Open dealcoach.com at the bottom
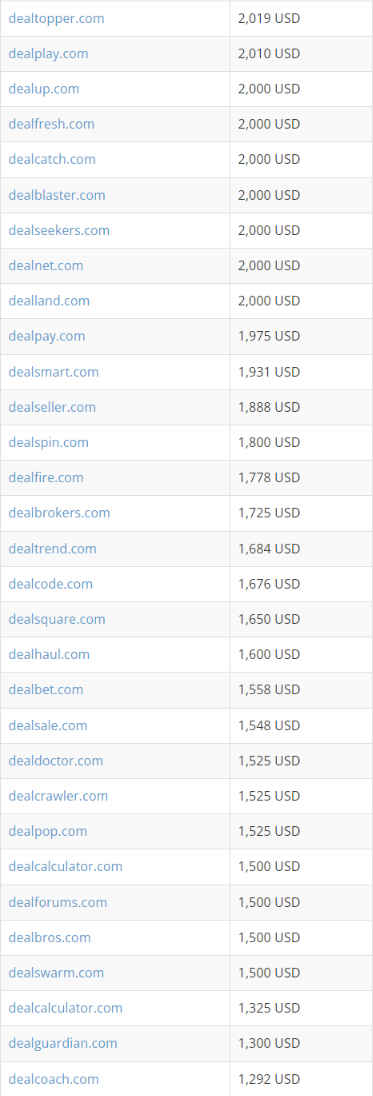The image size is (373, 1096). pos(54,1079)
